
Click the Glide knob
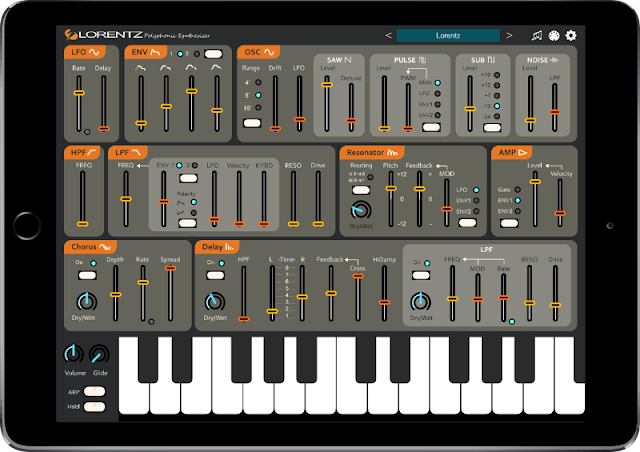pos(99,354)
